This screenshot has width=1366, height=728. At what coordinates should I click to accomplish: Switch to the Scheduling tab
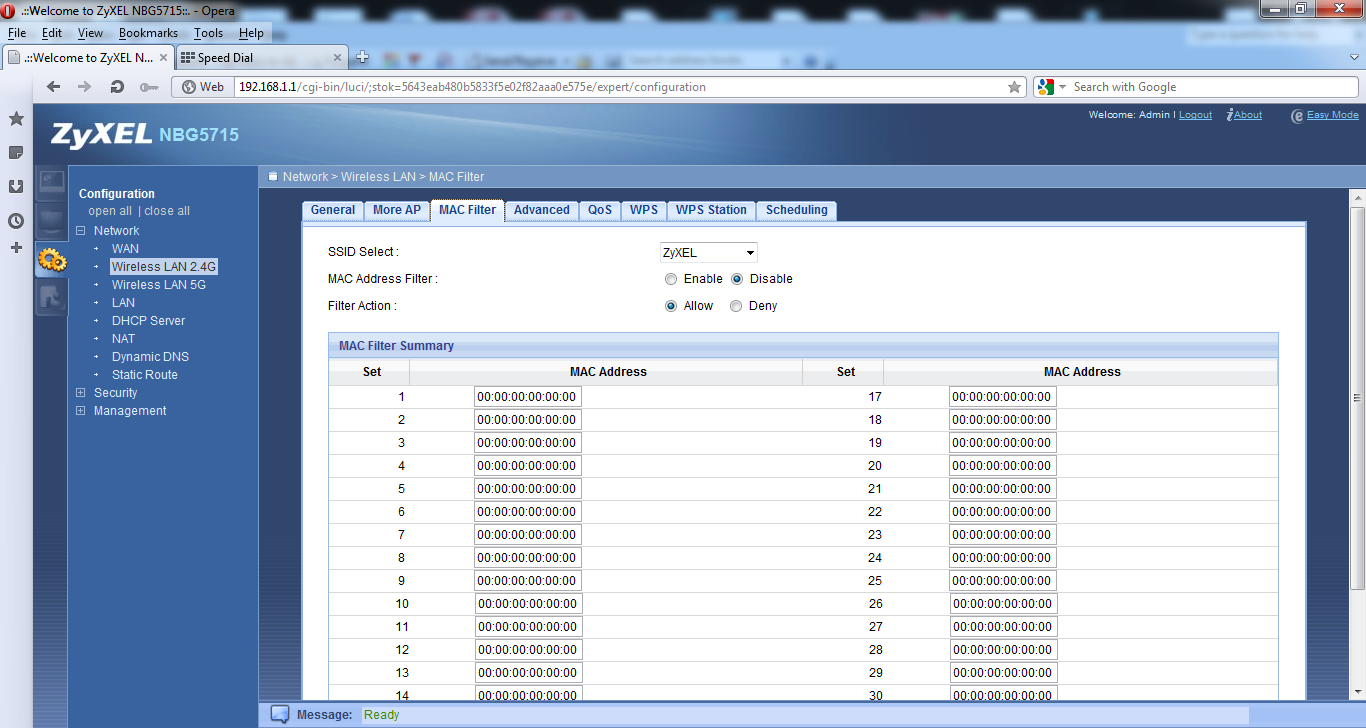coord(797,210)
